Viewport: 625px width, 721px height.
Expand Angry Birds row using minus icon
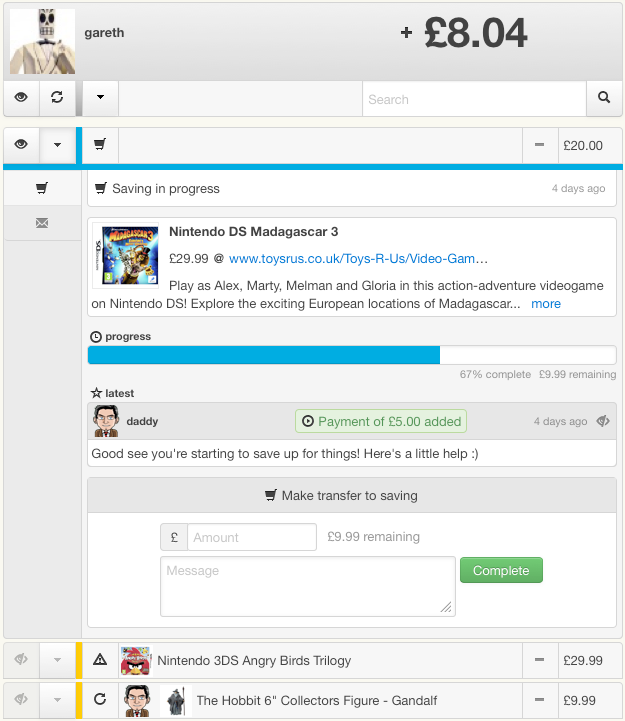pyautogui.click(x=540, y=660)
